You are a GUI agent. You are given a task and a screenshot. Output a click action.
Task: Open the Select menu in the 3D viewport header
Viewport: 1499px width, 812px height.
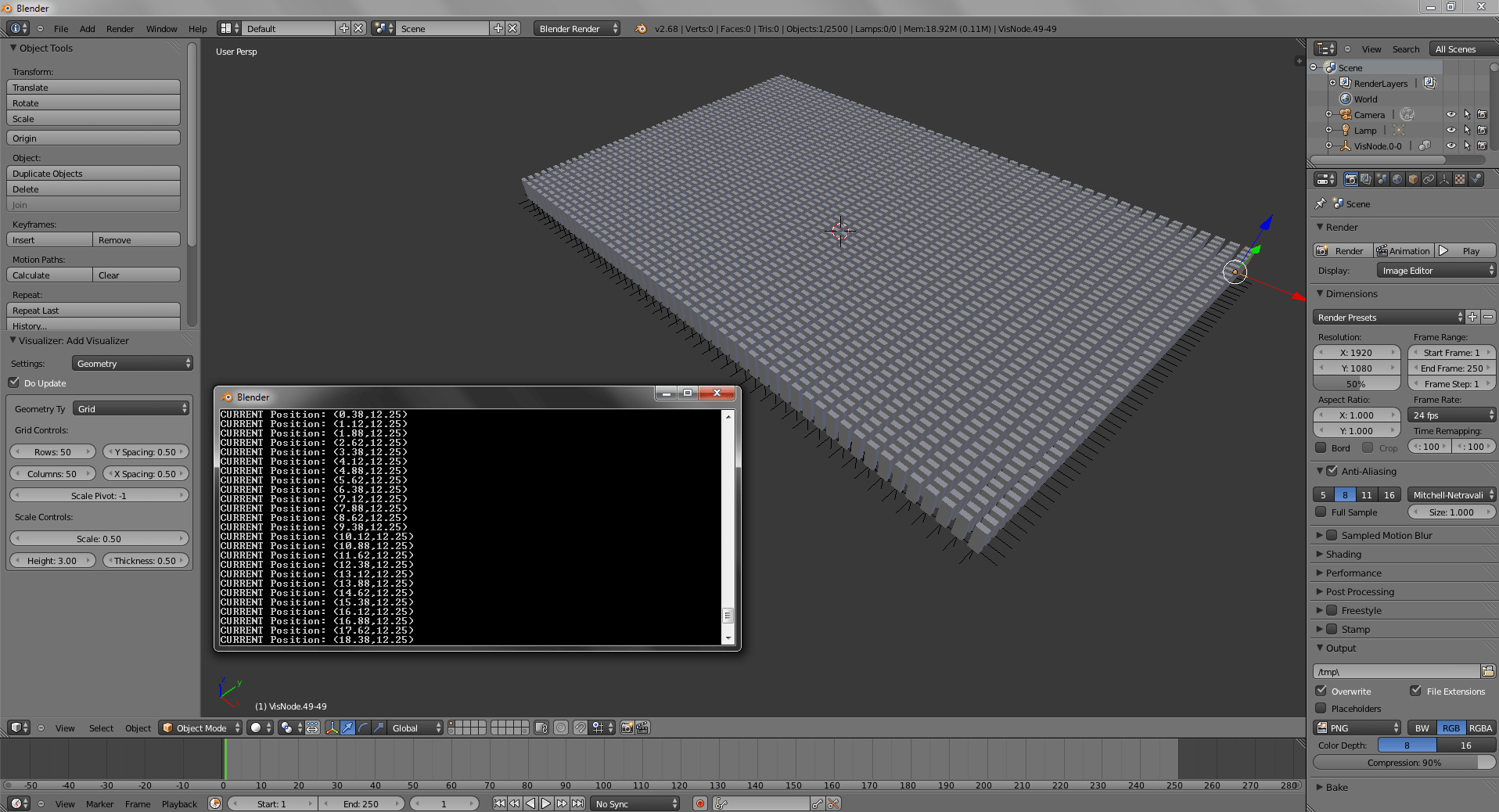[100, 728]
